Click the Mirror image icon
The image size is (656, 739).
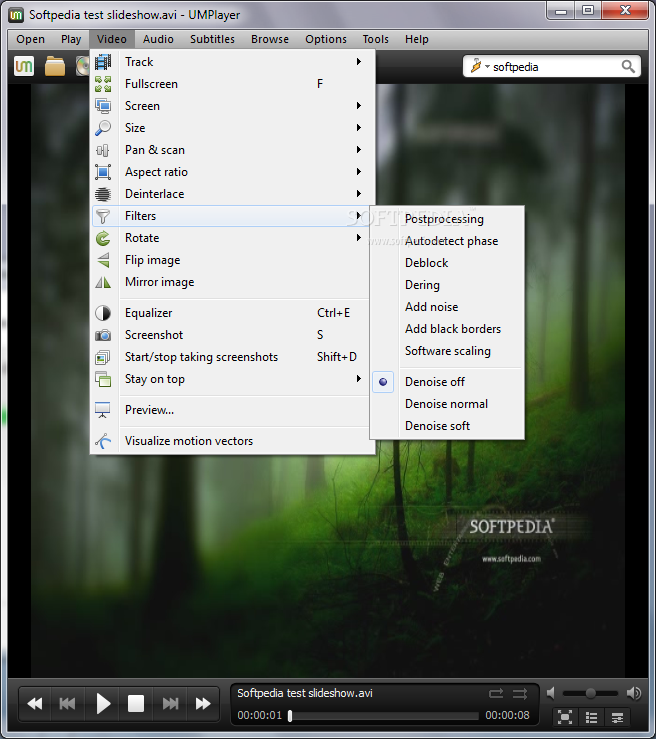coord(103,282)
